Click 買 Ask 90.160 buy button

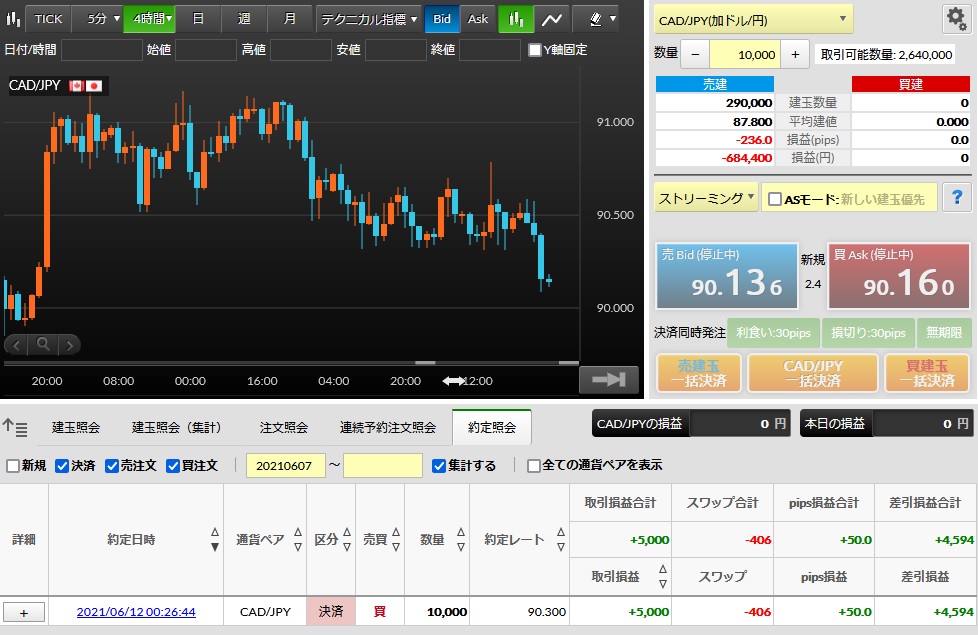(x=899, y=276)
